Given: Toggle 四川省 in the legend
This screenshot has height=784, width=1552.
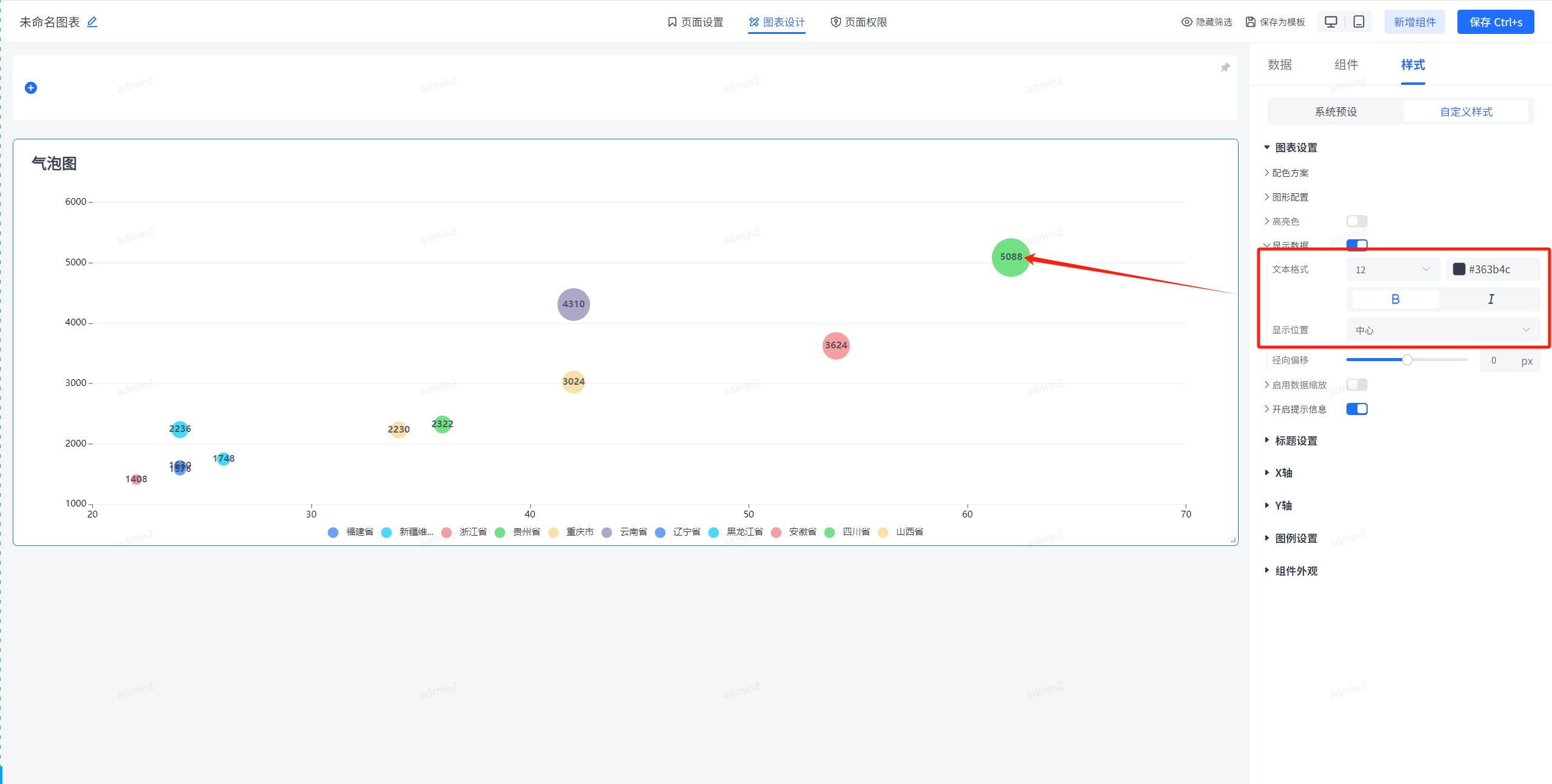Looking at the screenshot, I should (x=848, y=532).
